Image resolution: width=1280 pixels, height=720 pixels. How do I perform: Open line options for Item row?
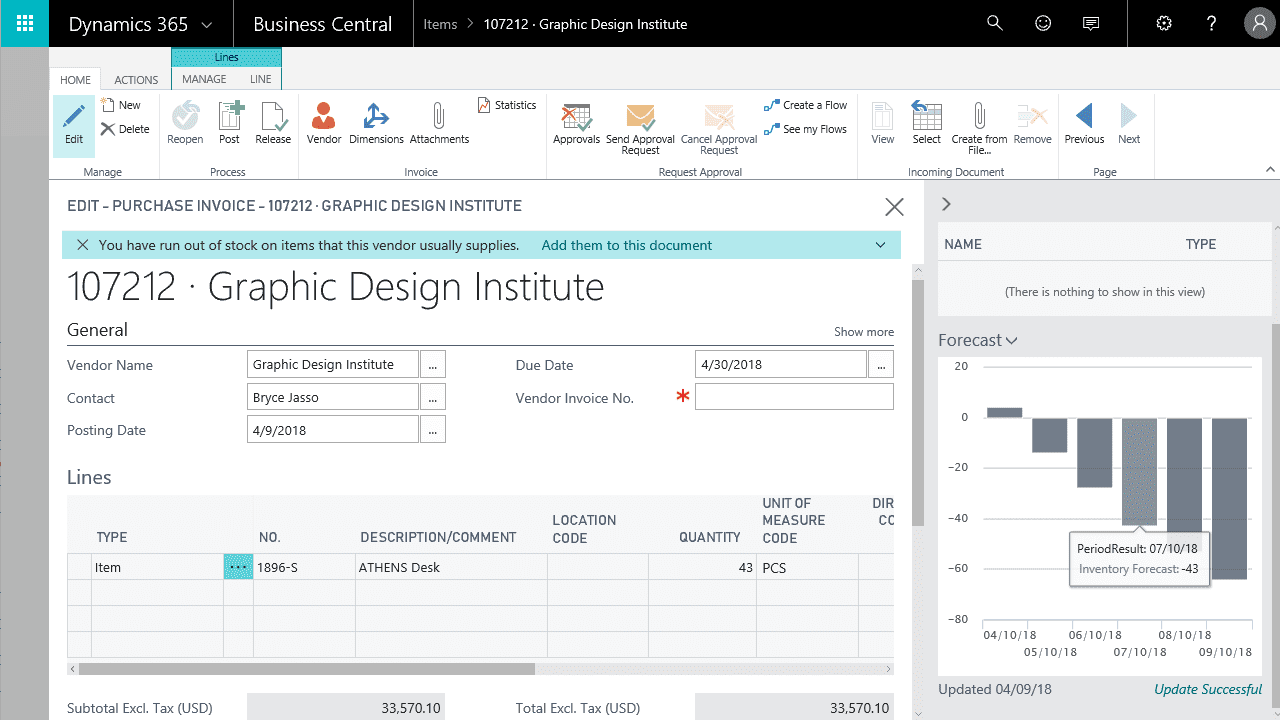click(x=238, y=567)
